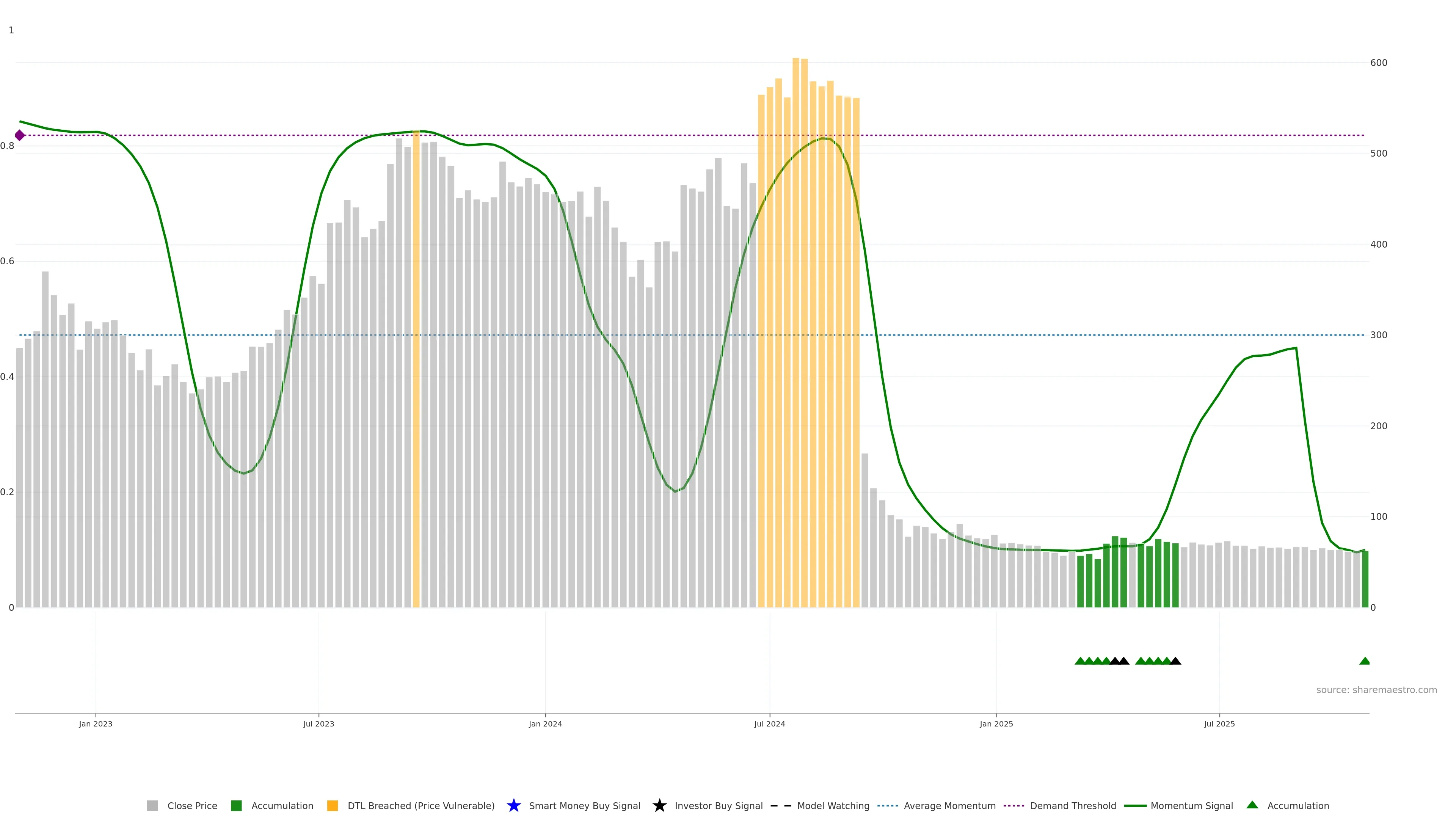Screen dimensions: 1456x819
Task: Click the gray Close Price legend swatch
Action: click(x=152, y=805)
